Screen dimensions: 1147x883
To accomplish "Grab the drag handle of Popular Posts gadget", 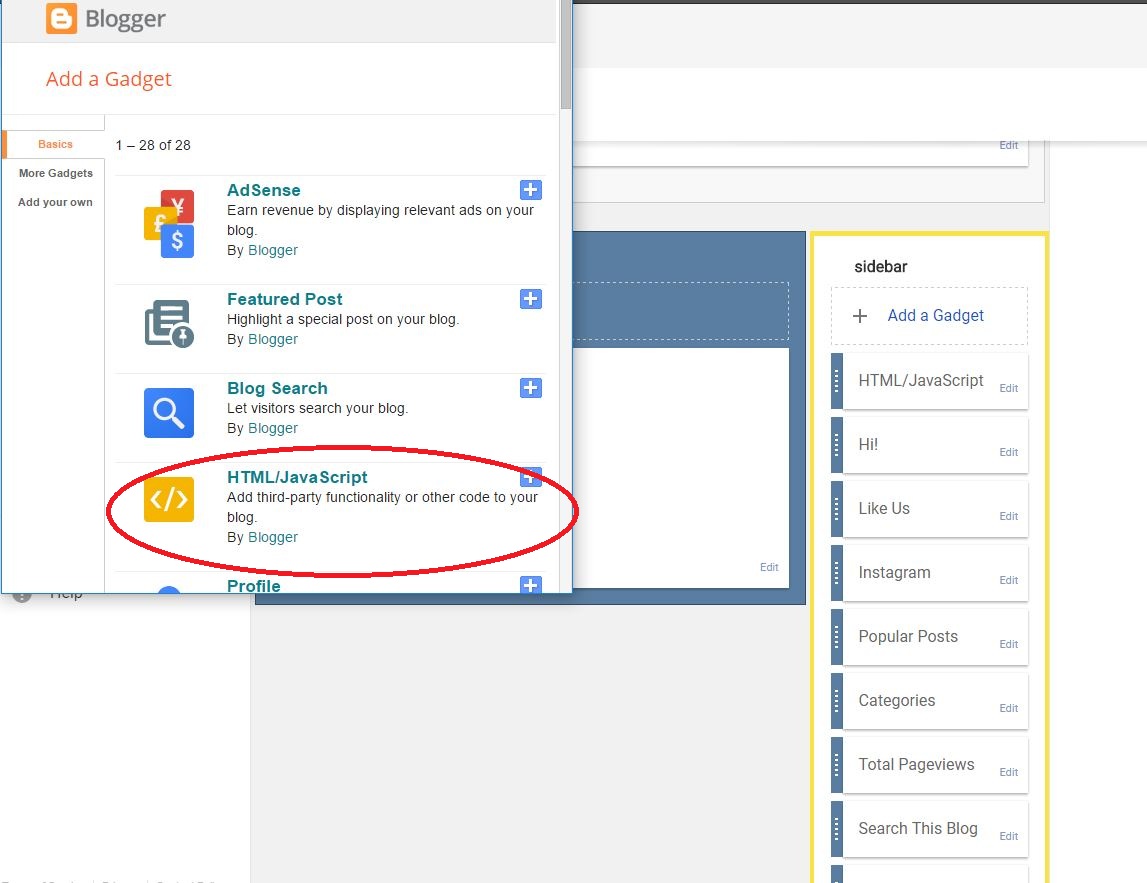I will tap(837, 637).
